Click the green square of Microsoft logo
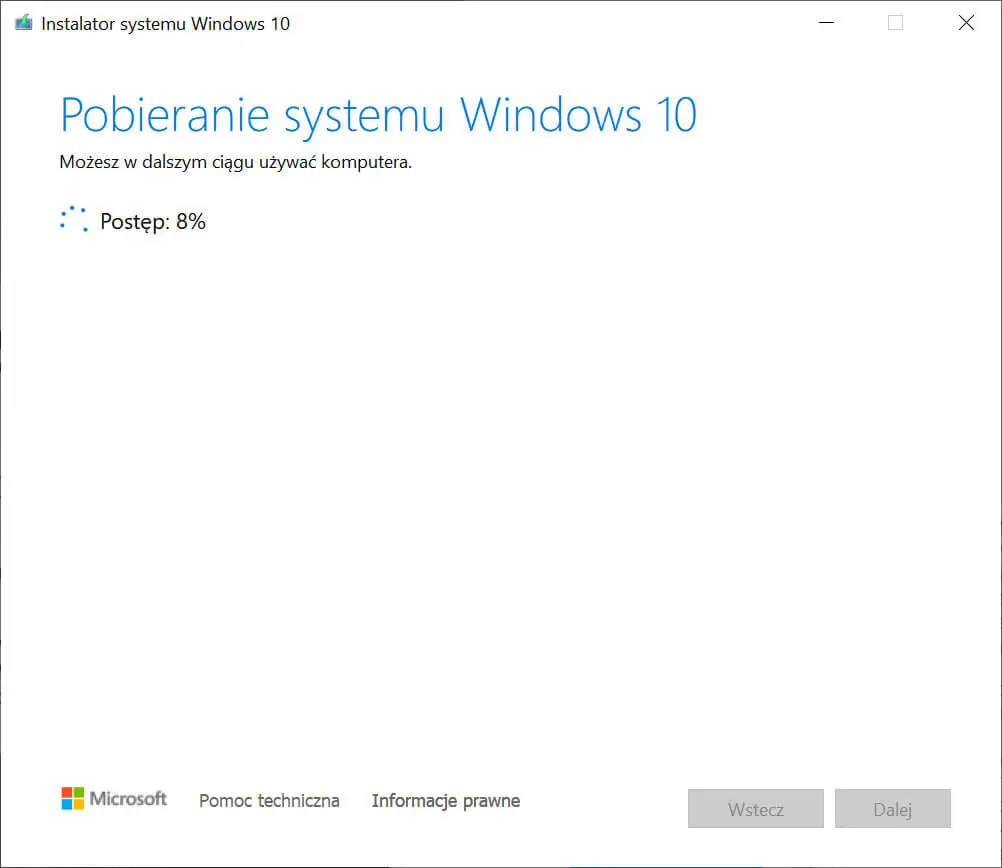 [x=79, y=792]
